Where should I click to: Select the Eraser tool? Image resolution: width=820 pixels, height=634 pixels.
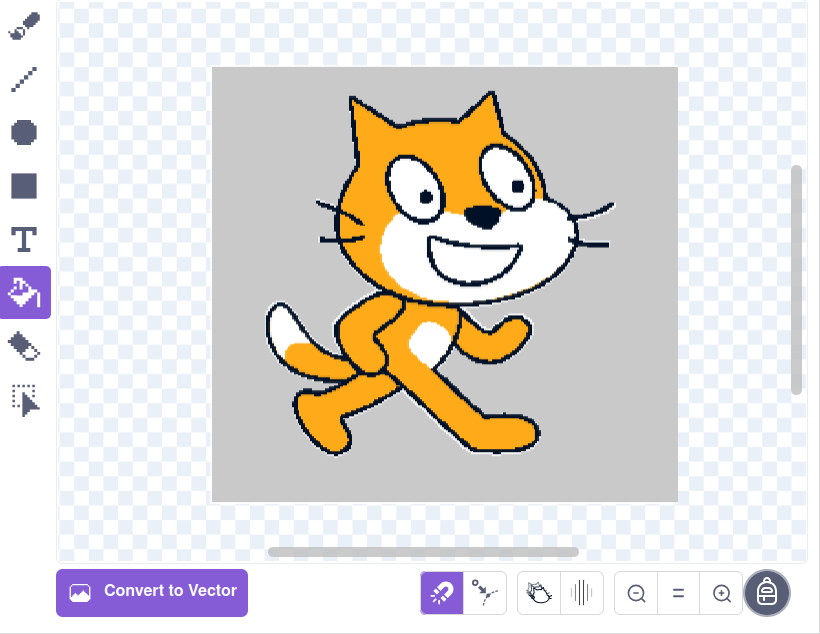pos(24,346)
